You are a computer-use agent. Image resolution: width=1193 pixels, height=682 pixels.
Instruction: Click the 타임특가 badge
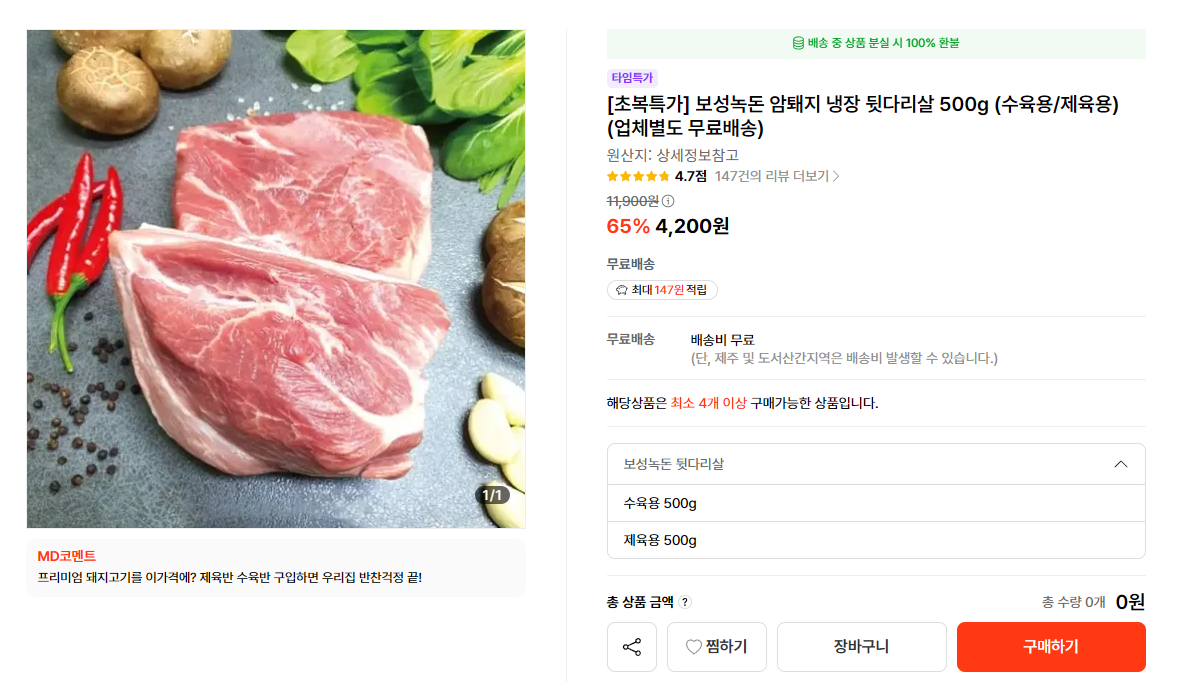[632, 78]
